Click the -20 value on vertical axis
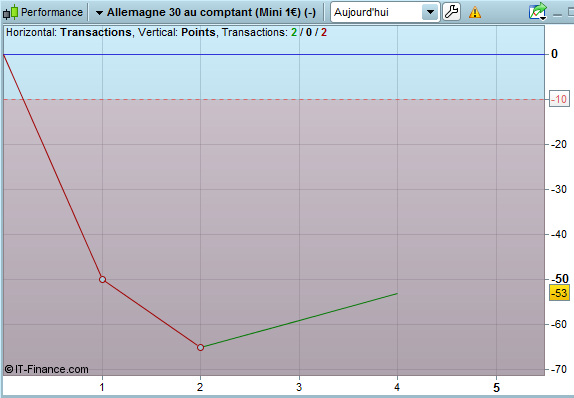 click(559, 144)
